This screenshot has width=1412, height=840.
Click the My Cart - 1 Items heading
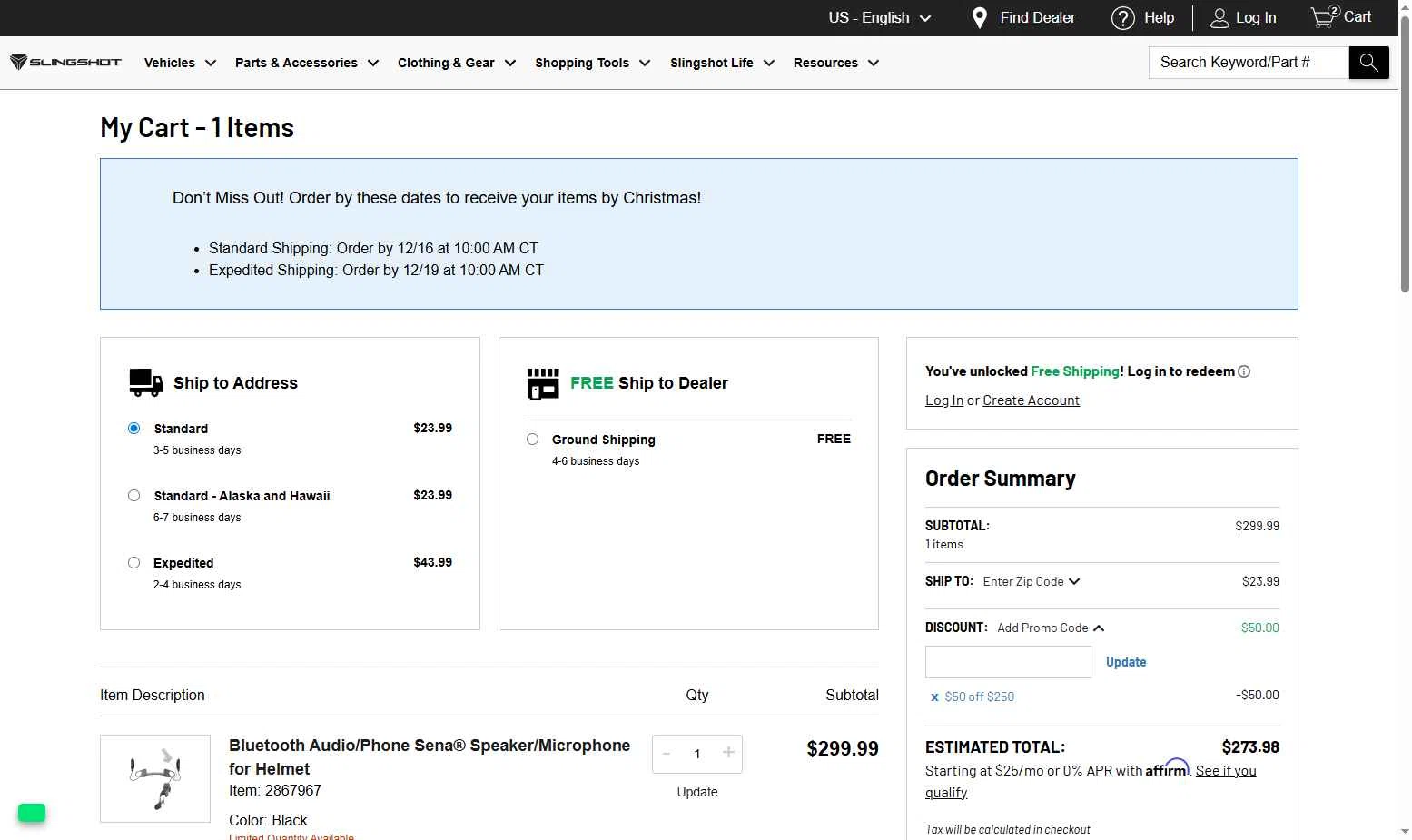[197, 127]
